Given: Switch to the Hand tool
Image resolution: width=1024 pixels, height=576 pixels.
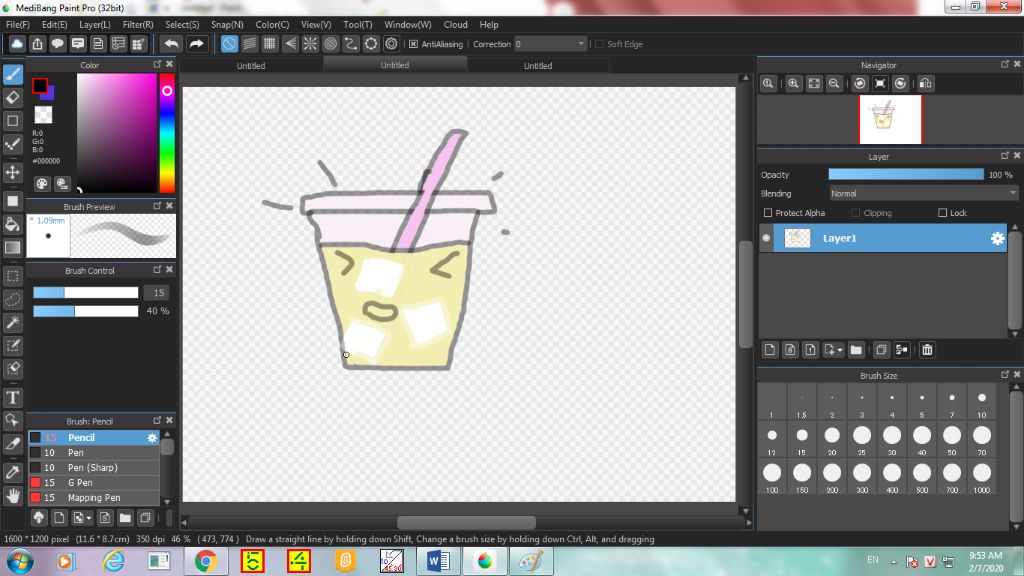Looking at the screenshot, I should pos(13,496).
